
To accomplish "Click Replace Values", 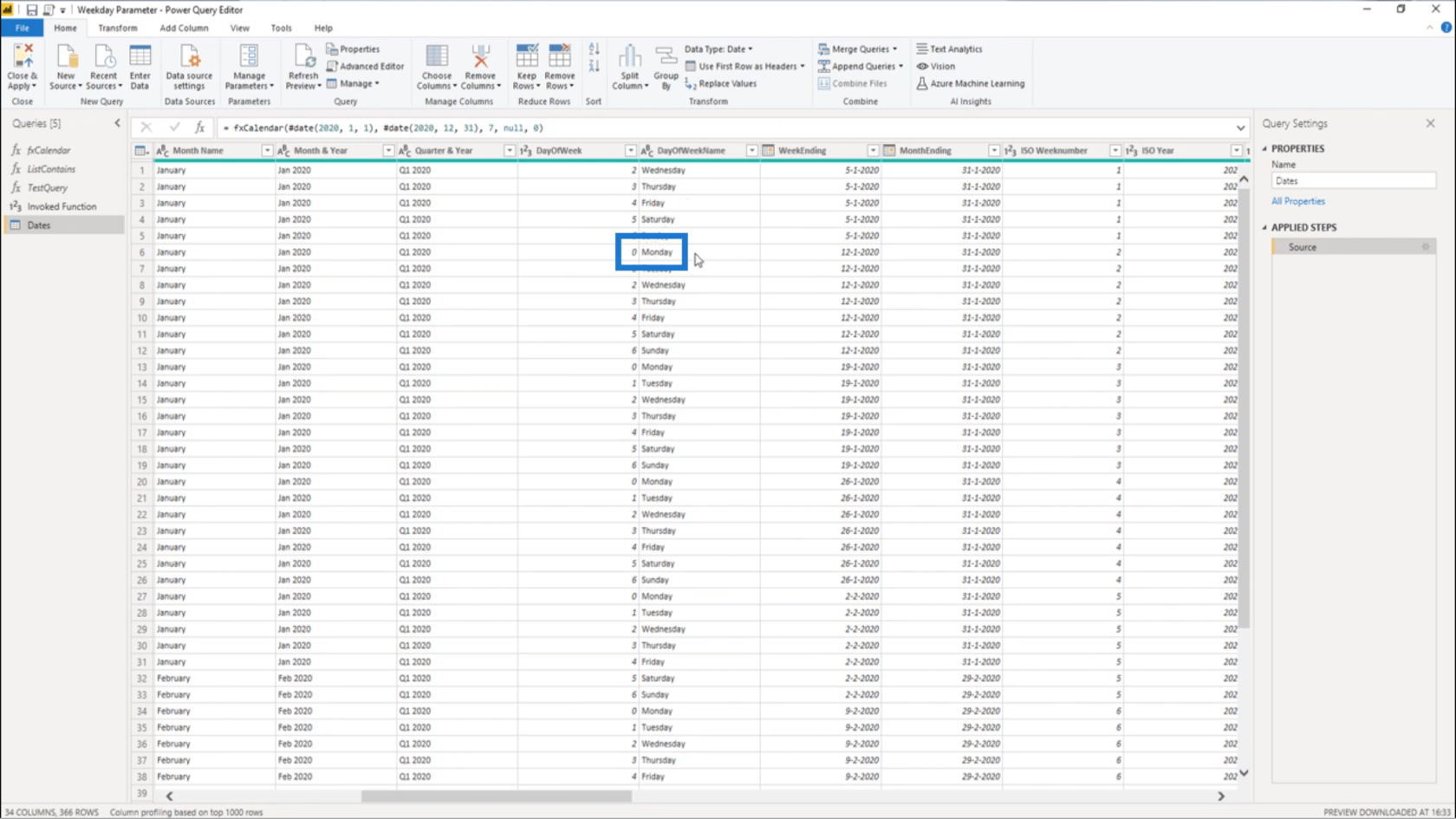I will point(720,83).
